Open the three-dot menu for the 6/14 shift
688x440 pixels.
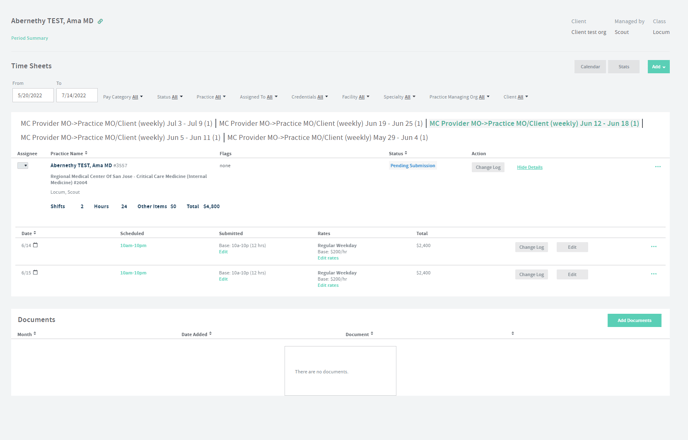click(654, 247)
